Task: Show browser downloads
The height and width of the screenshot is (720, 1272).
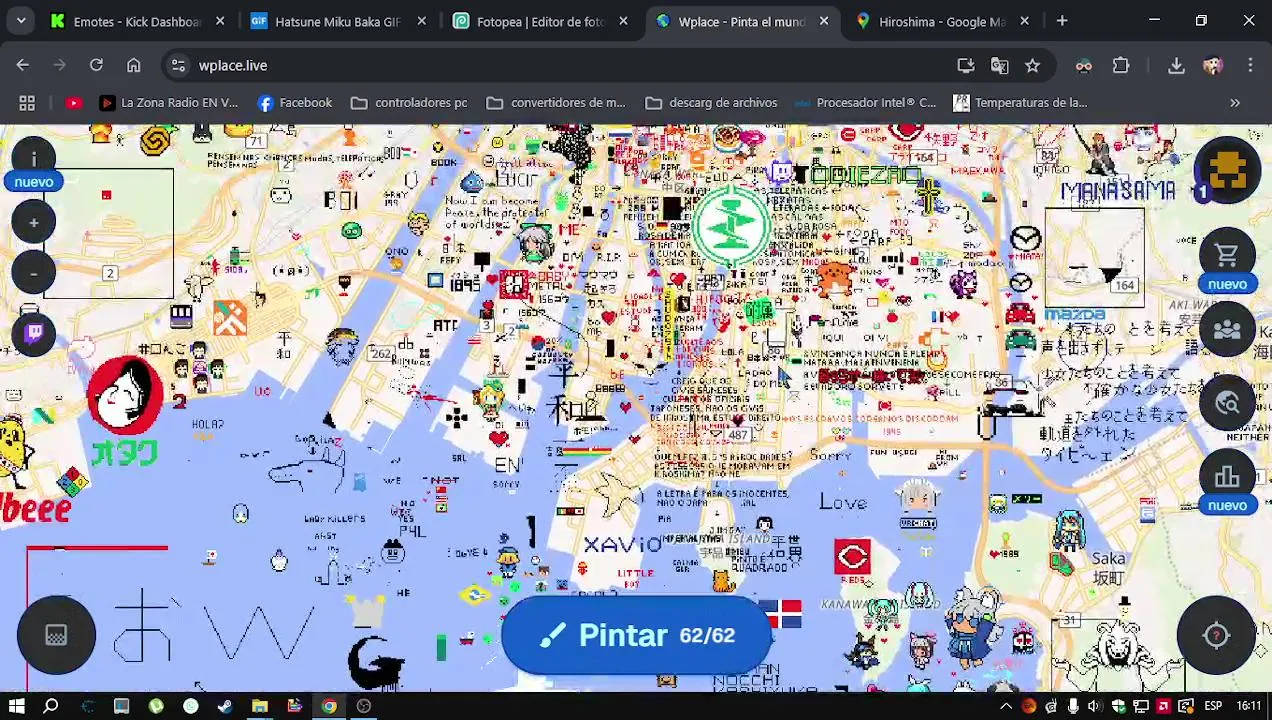Action: (1176, 65)
